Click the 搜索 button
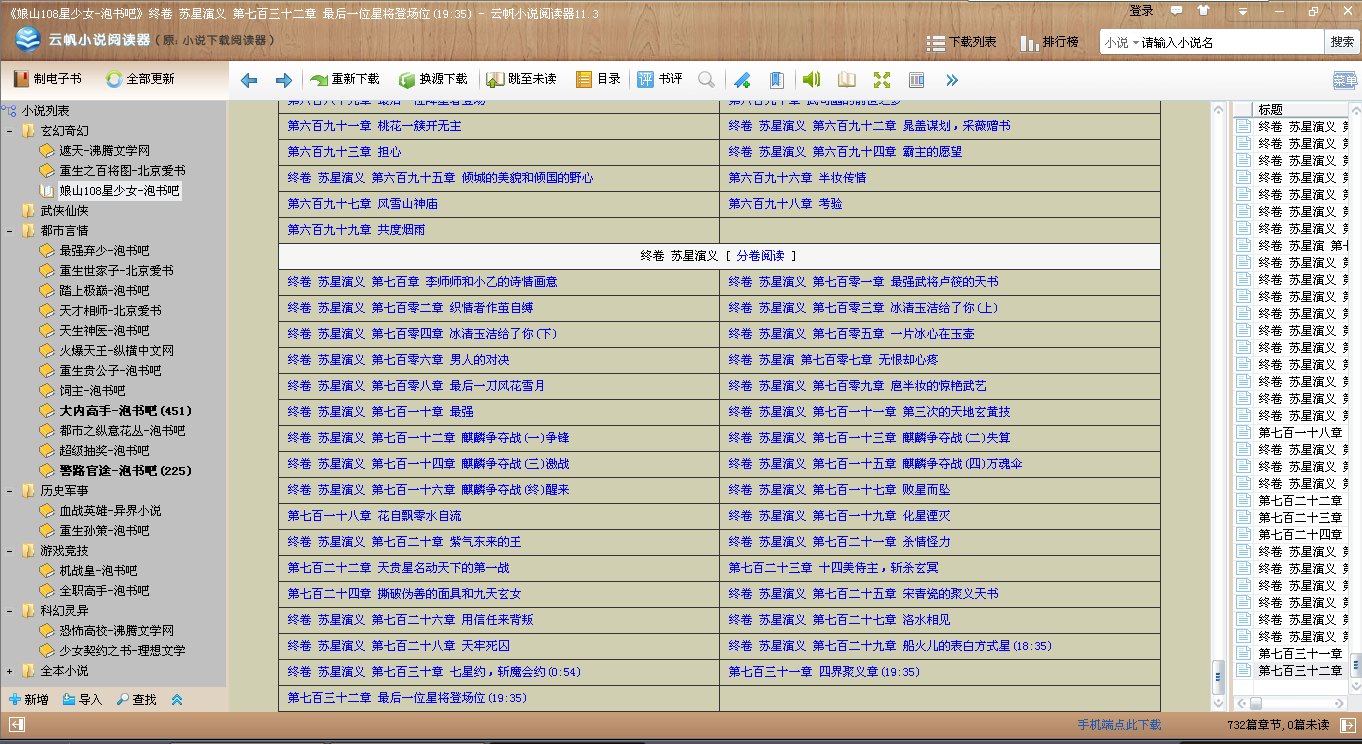 coord(1341,42)
